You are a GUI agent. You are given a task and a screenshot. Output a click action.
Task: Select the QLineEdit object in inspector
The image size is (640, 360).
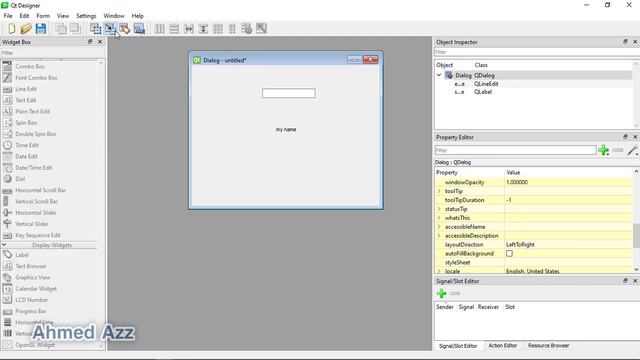[486, 84]
